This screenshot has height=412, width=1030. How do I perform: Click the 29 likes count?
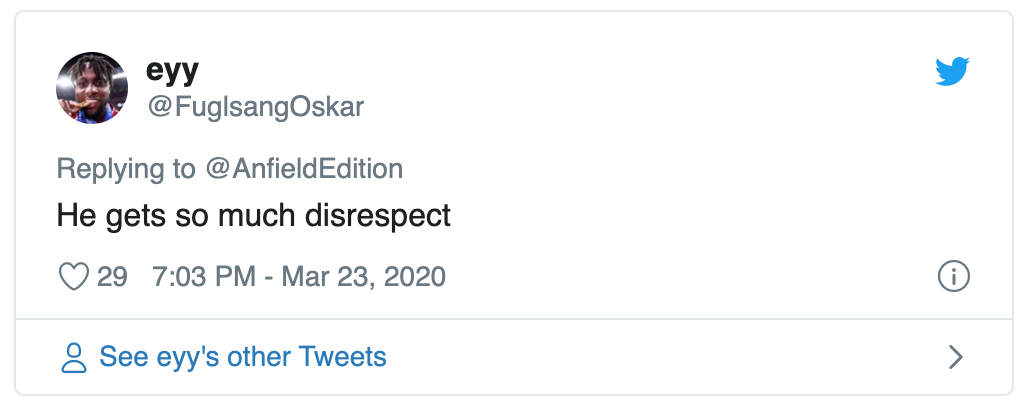click(112, 276)
